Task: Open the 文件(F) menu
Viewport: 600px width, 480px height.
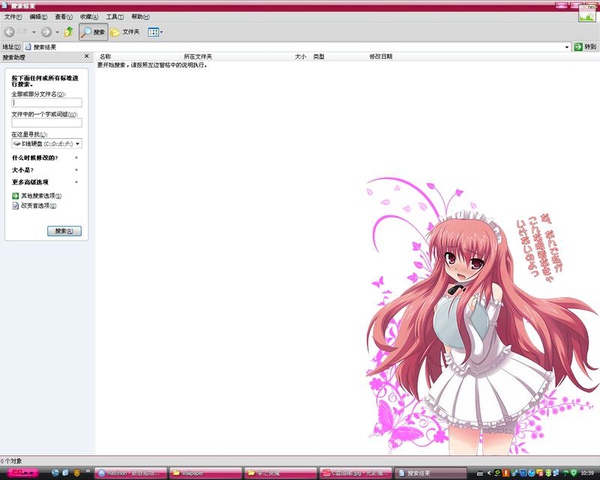Action: coord(13,17)
